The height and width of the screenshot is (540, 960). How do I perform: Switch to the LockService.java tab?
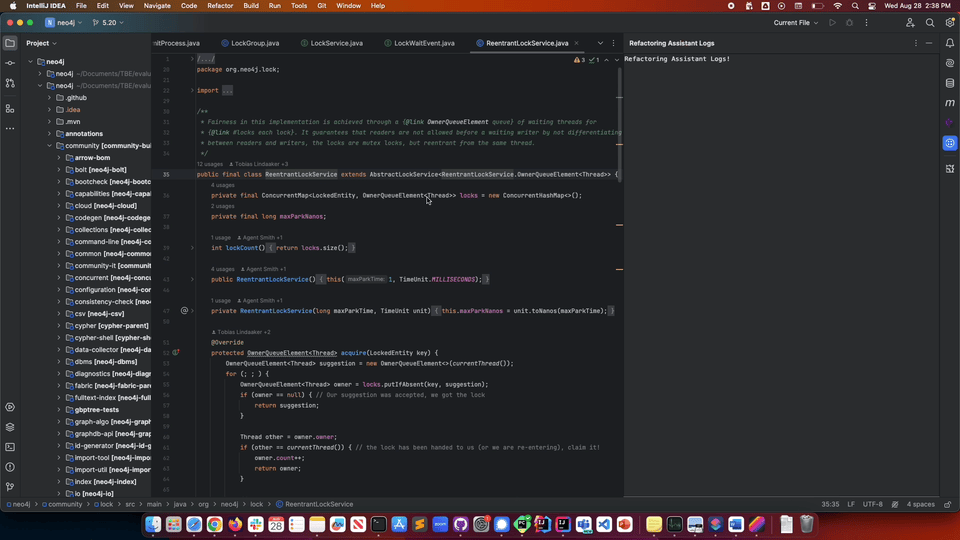click(x=335, y=43)
